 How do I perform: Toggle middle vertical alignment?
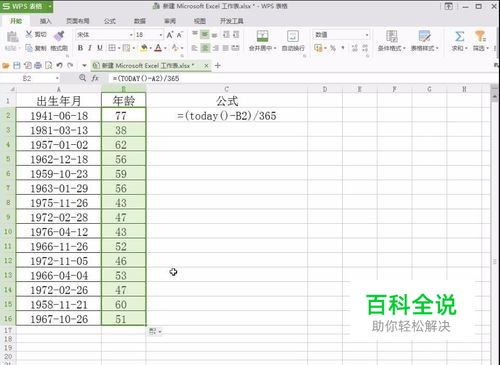click(x=205, y=34)
